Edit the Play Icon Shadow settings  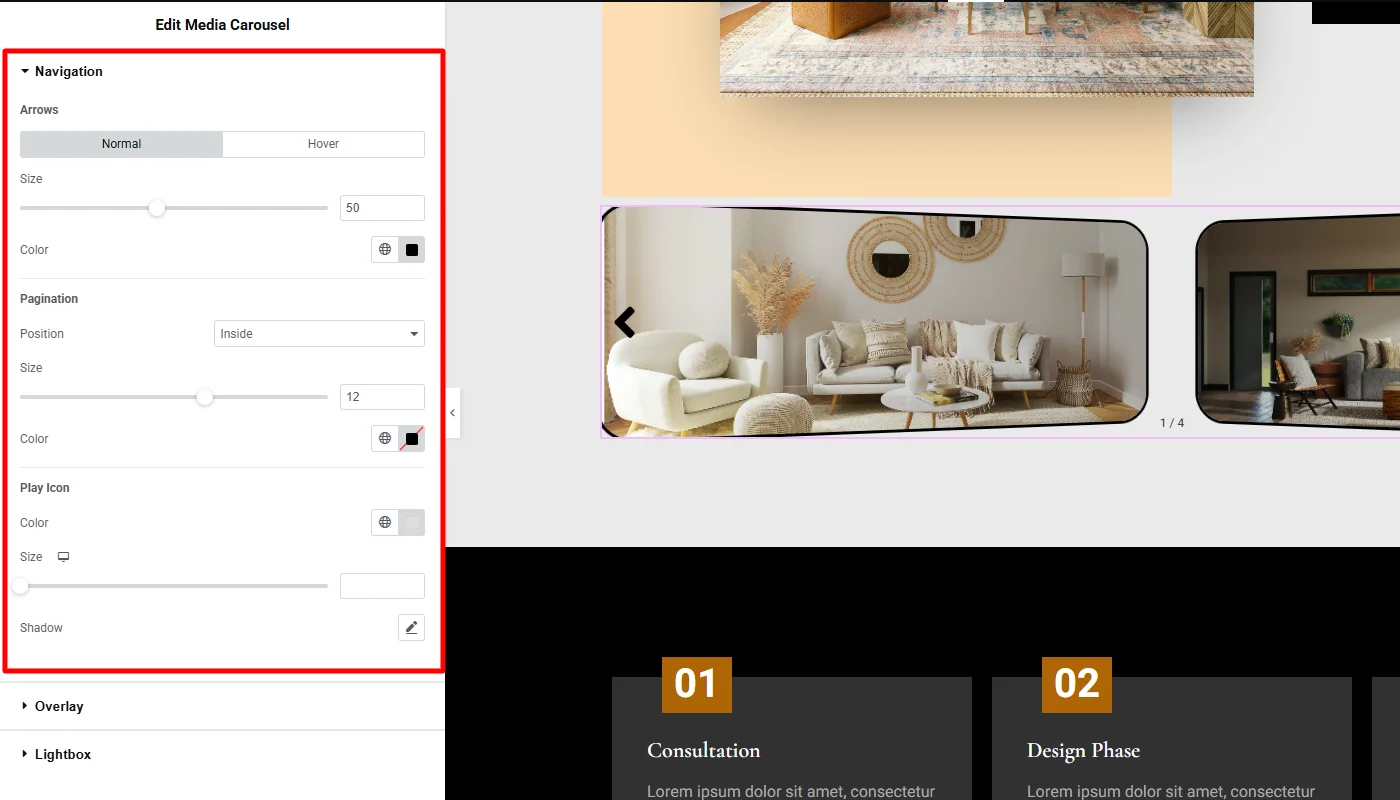tap(411, 628)
